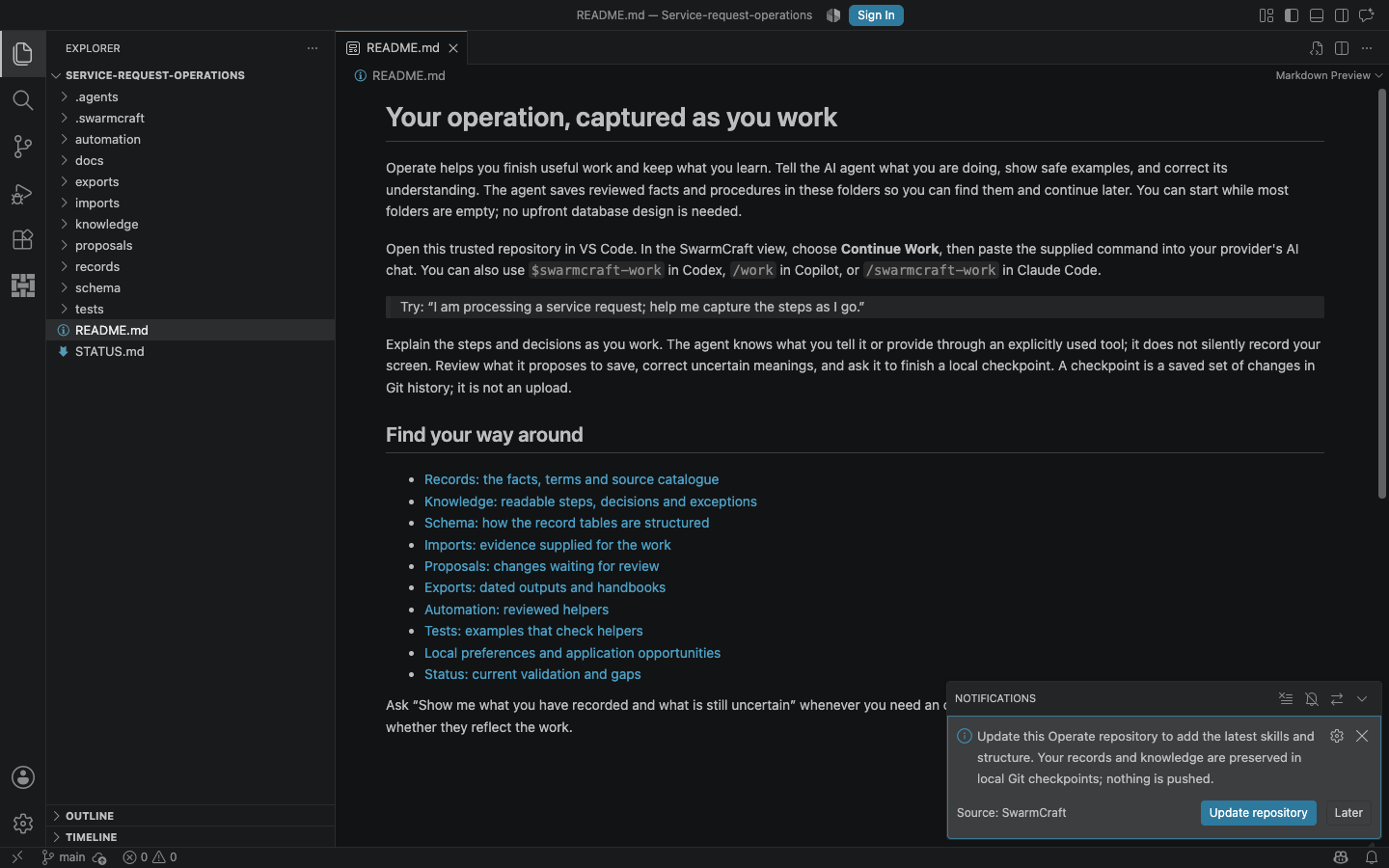Expand the TIMELINE section
The height and width of the screenshot is (868, 1389).
[190, 837]
